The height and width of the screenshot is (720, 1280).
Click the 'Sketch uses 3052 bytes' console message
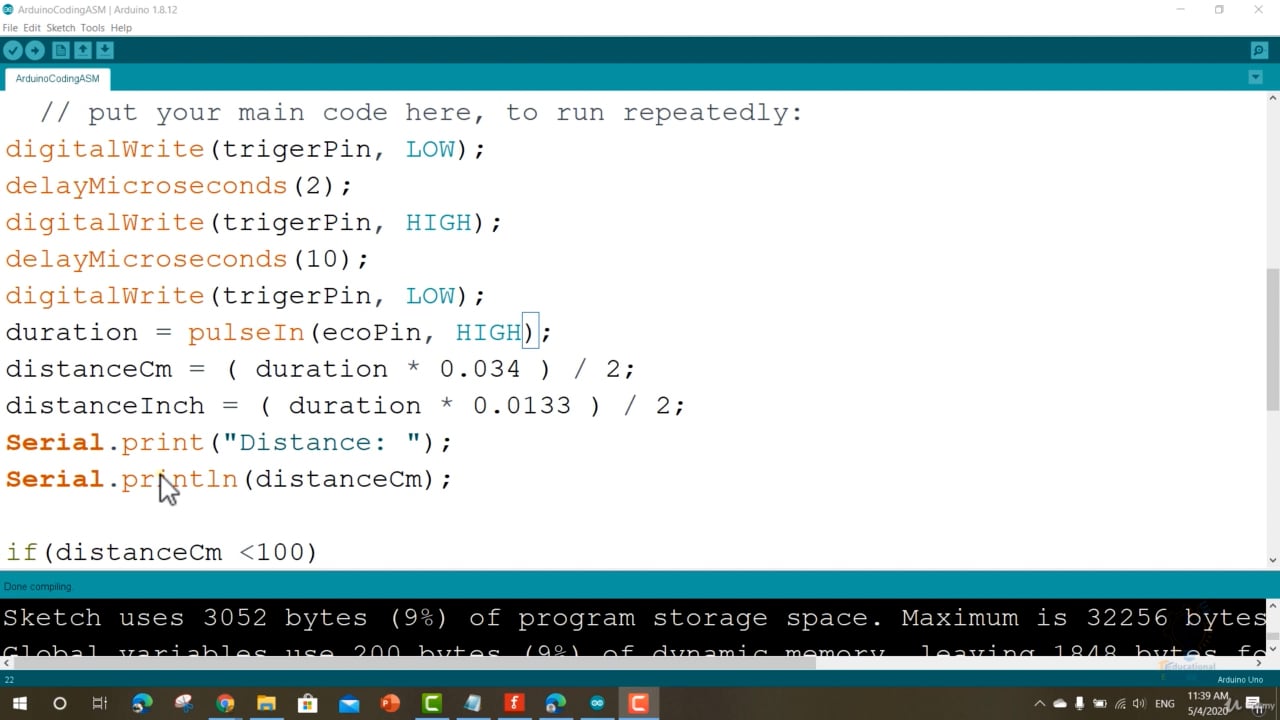click(x=635, y=618)
